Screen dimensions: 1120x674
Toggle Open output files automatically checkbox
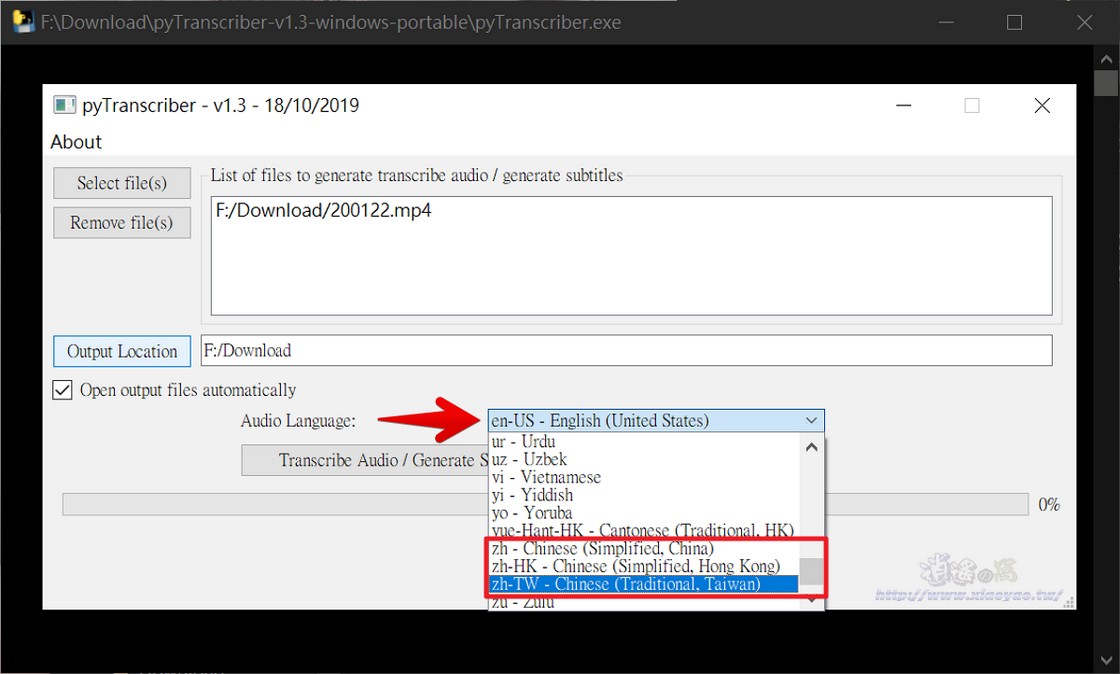tap(62, 390)
